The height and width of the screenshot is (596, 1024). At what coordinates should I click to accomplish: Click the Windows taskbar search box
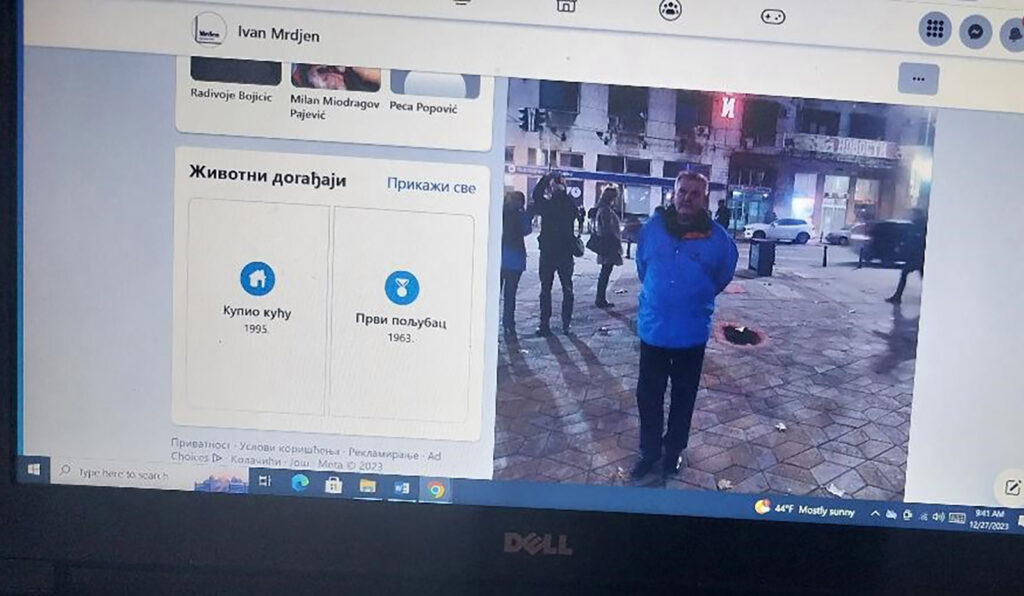(120, 473)
